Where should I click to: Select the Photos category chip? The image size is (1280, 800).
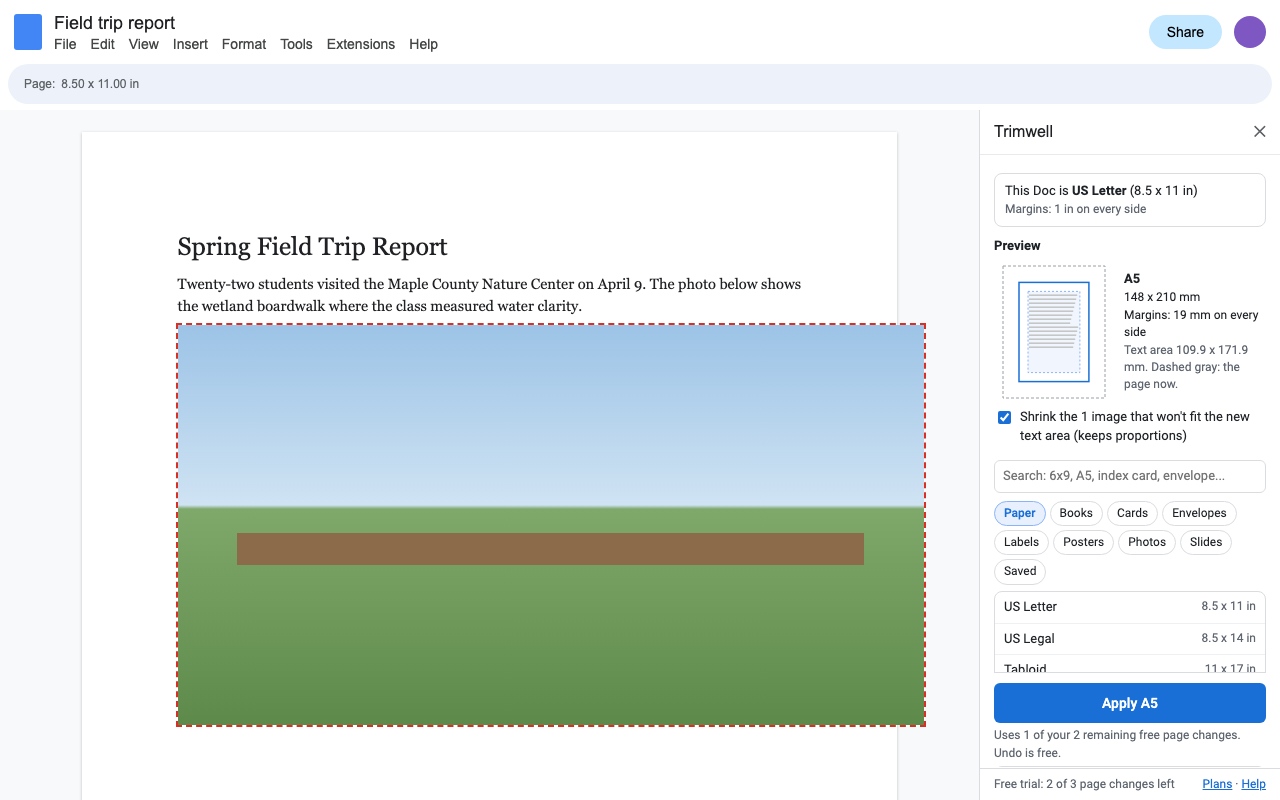tap(1147, 542)
